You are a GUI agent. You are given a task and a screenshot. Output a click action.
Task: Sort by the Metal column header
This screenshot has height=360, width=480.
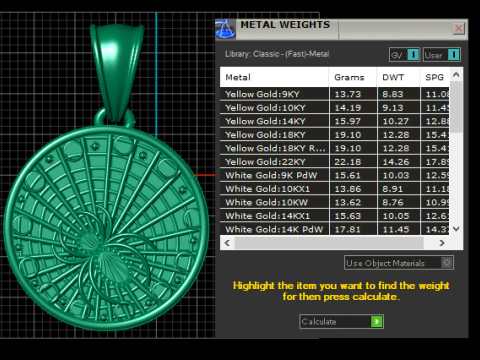click(274, 77)
